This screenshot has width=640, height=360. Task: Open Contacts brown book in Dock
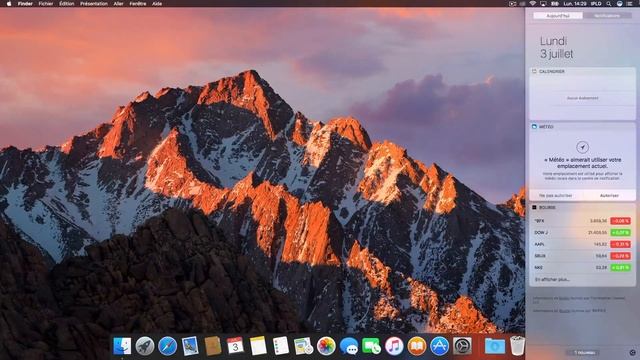click(x=213, y=346)
